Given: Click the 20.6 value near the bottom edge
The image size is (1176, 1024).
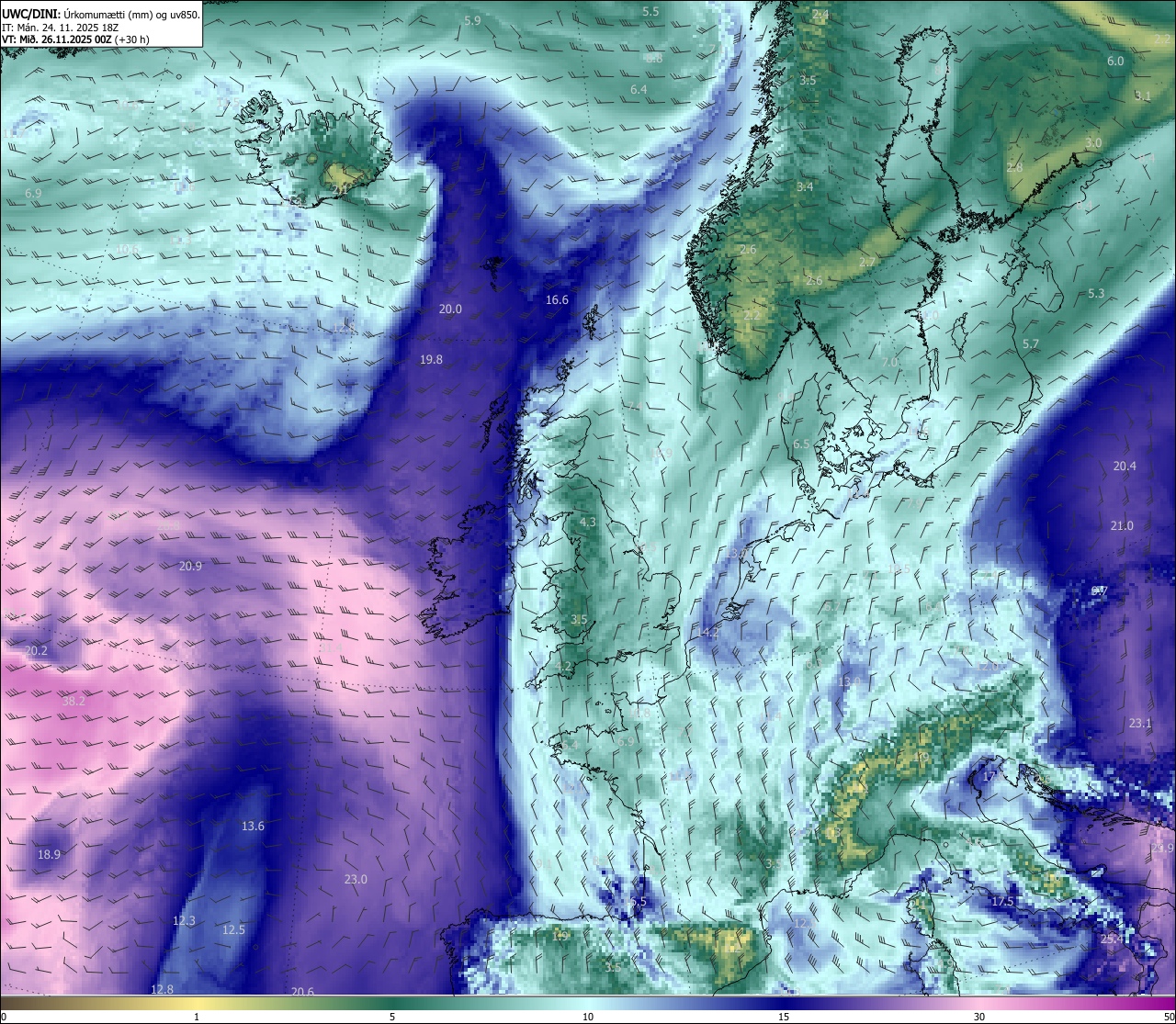Looking at the screenshot, I should (302, 992).
